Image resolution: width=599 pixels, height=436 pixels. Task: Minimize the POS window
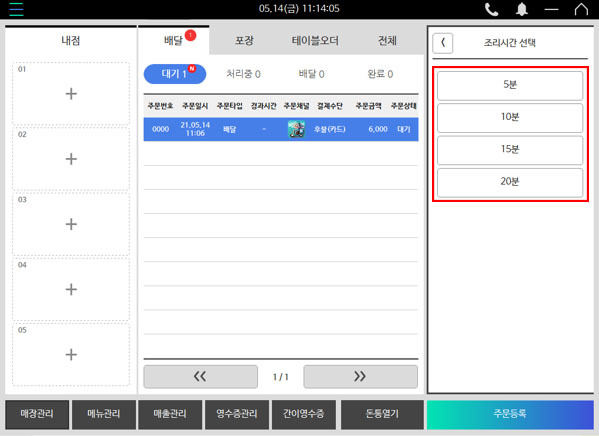551,10
